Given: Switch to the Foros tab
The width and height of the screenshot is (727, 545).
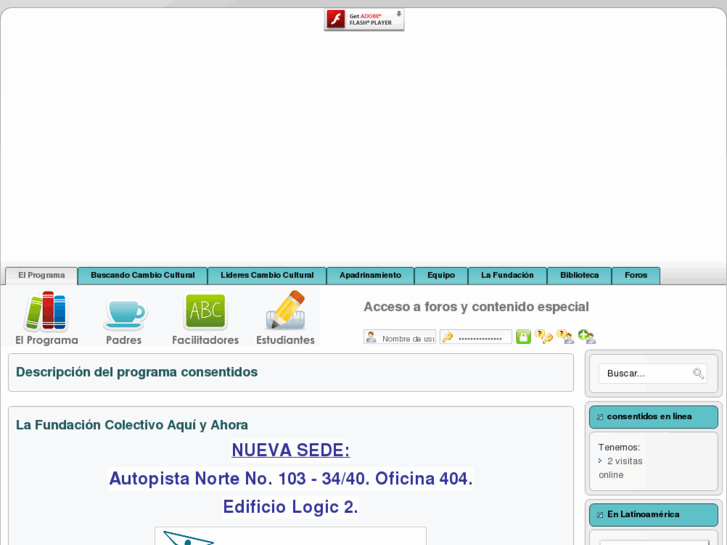Looking at the screenshot, I should [636, 276].
